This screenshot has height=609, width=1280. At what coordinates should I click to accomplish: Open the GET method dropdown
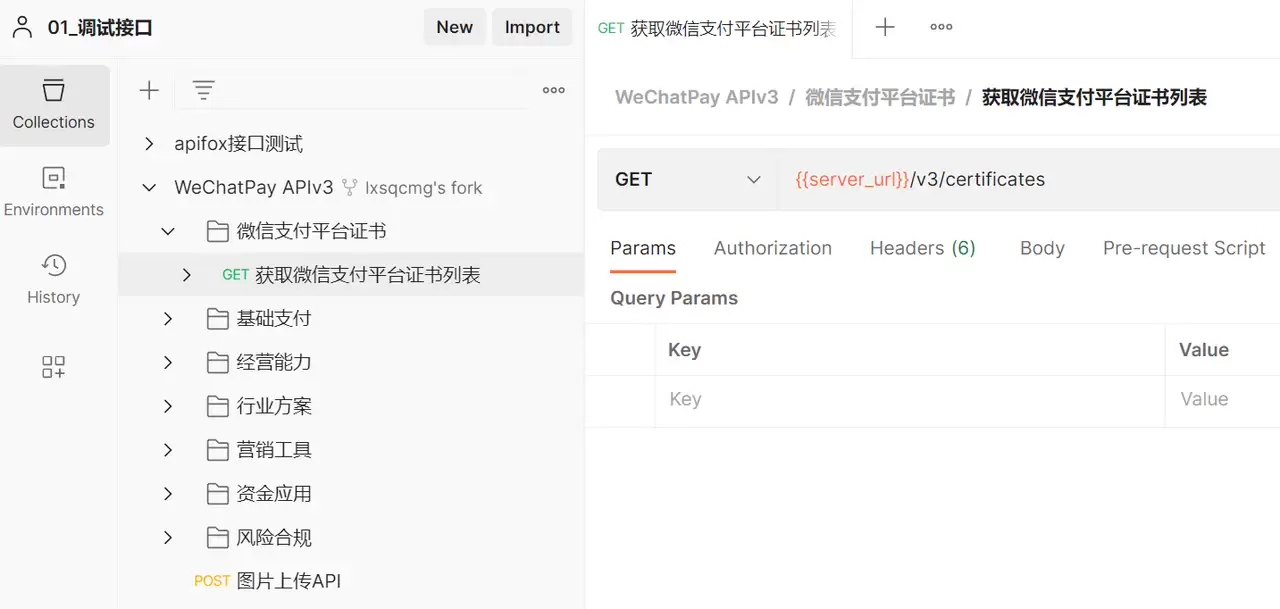(x=688, y=180)
